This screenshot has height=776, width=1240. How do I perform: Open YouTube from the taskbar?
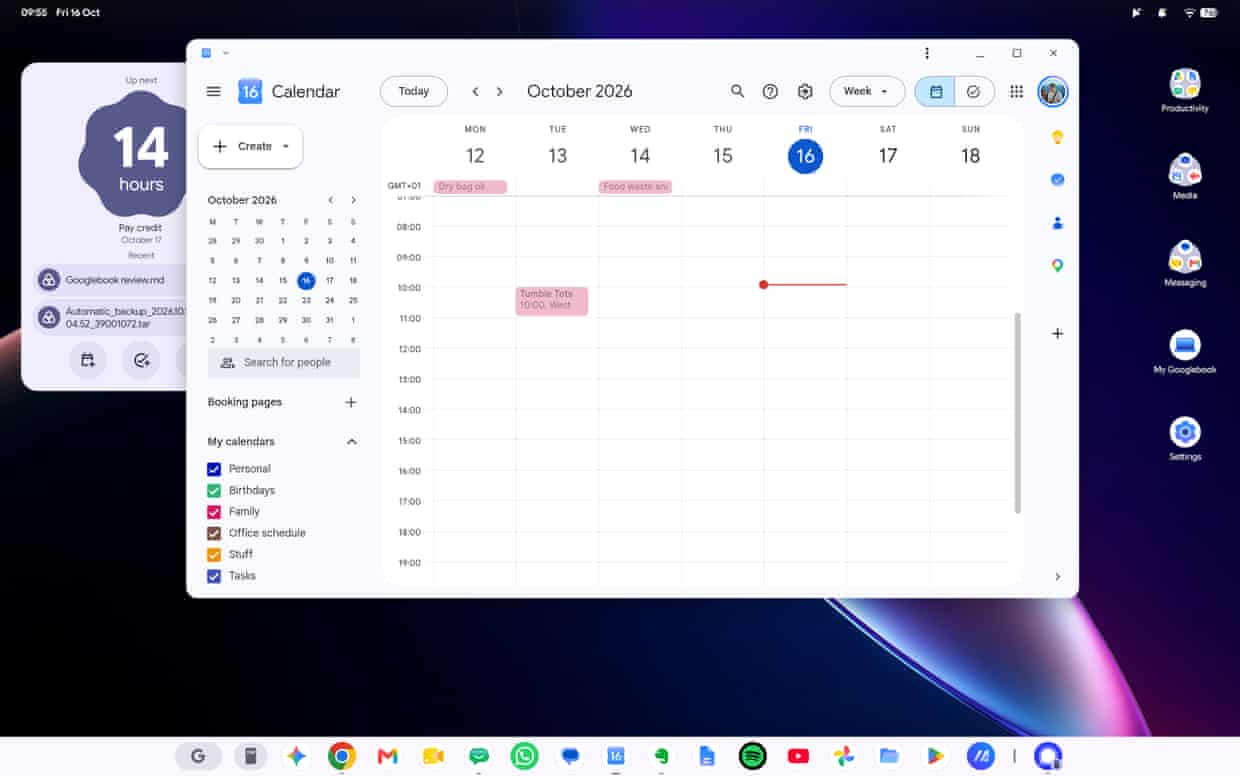click(798, 756)
